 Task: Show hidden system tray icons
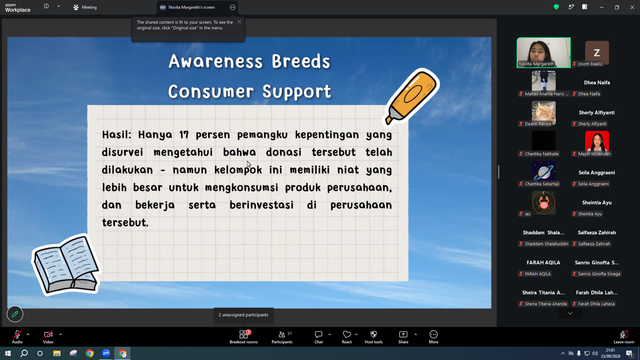click(x=563, y=353)
